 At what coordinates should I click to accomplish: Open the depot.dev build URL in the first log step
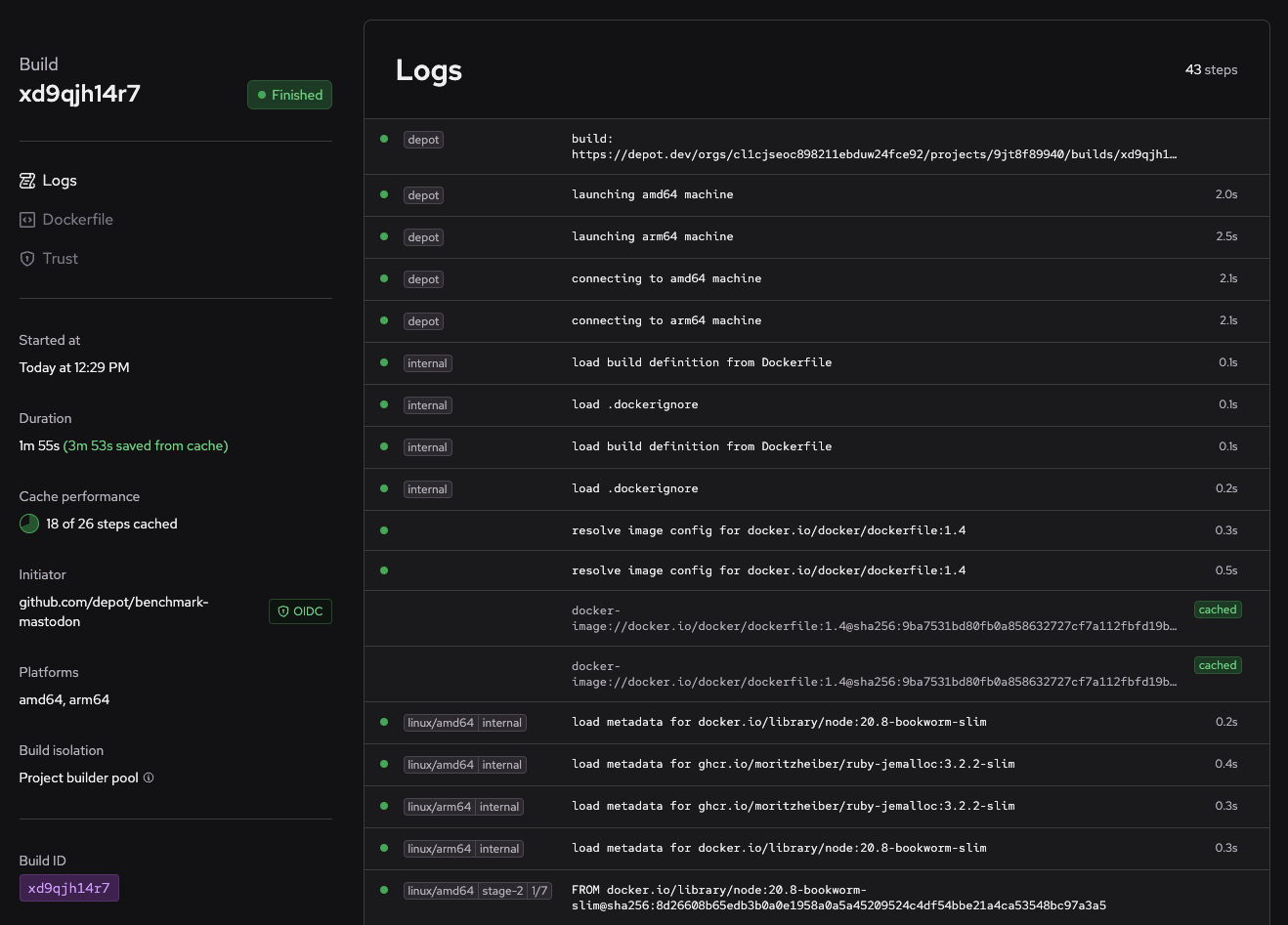(x=874, y=153)
